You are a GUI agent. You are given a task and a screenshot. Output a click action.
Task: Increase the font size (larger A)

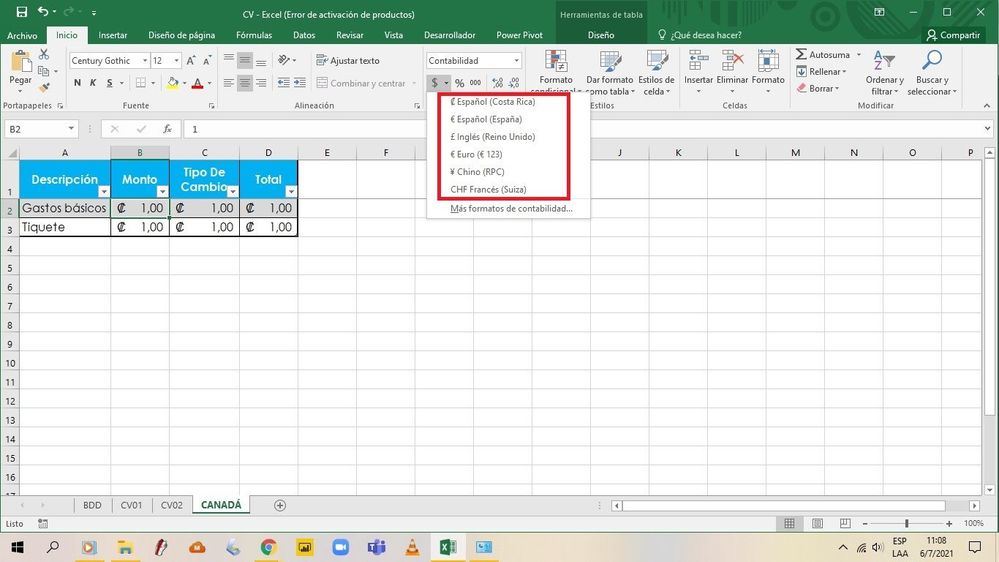[x=190, y=61]
